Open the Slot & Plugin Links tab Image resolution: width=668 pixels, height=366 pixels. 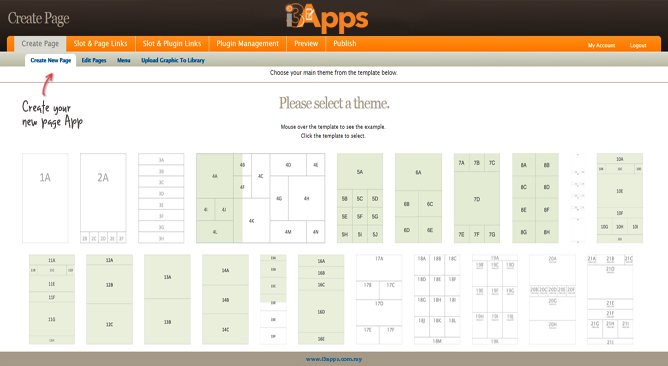172,43
